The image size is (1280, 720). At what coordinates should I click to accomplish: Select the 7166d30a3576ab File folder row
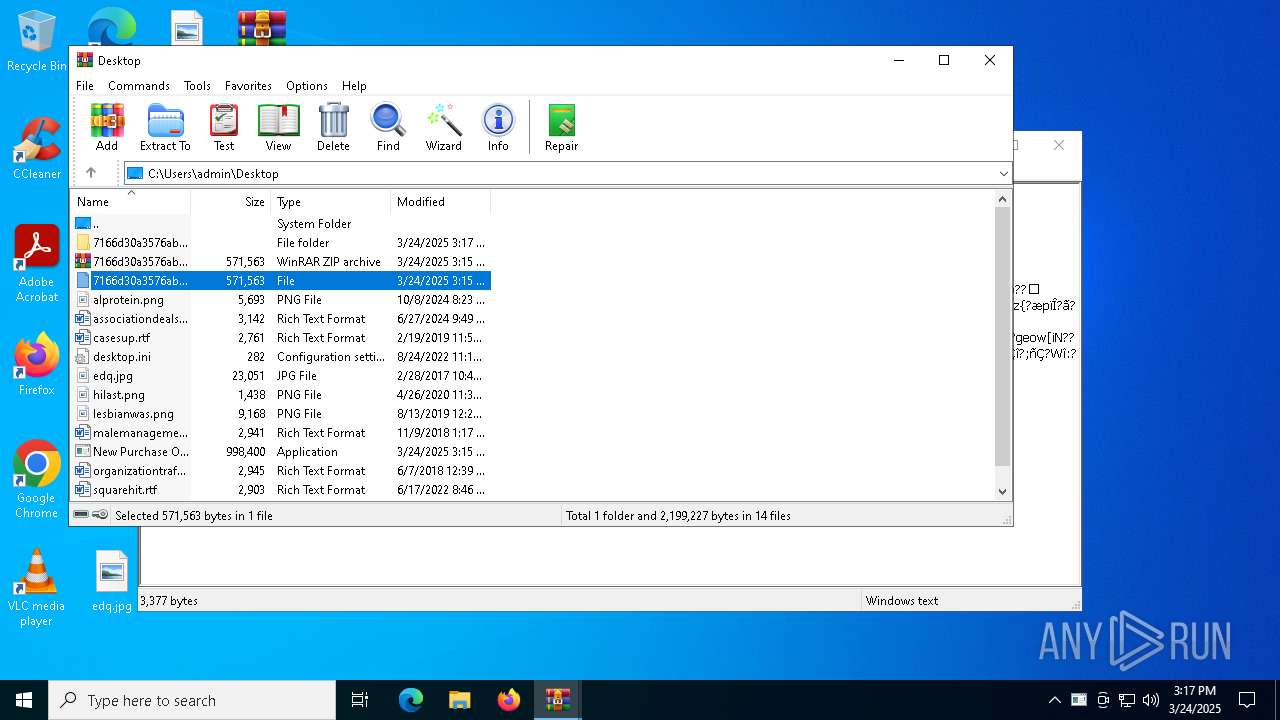click(281, 243)
